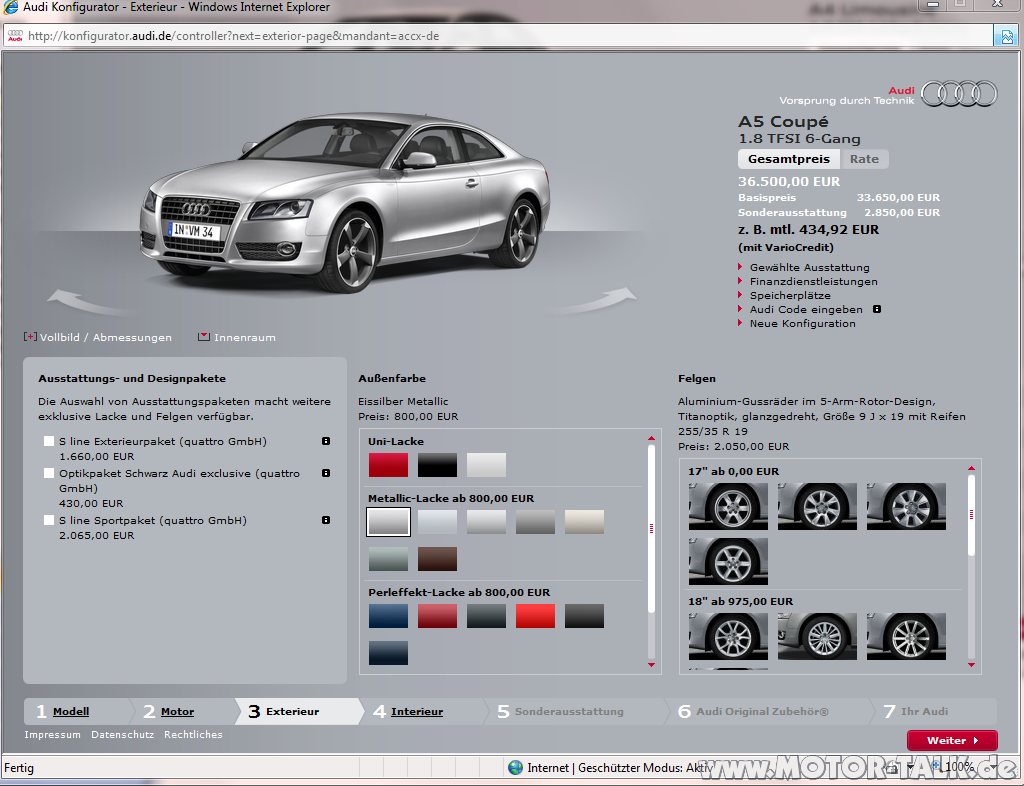The height and width of the screenshot is (786, 1024).
Task: Select the brown Metallic-Lack swatch
Action: [x=437, y=559]
